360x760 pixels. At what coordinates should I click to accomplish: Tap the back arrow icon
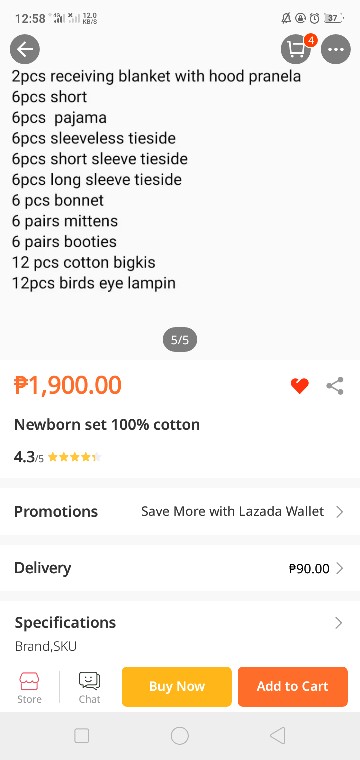point(25,49)
